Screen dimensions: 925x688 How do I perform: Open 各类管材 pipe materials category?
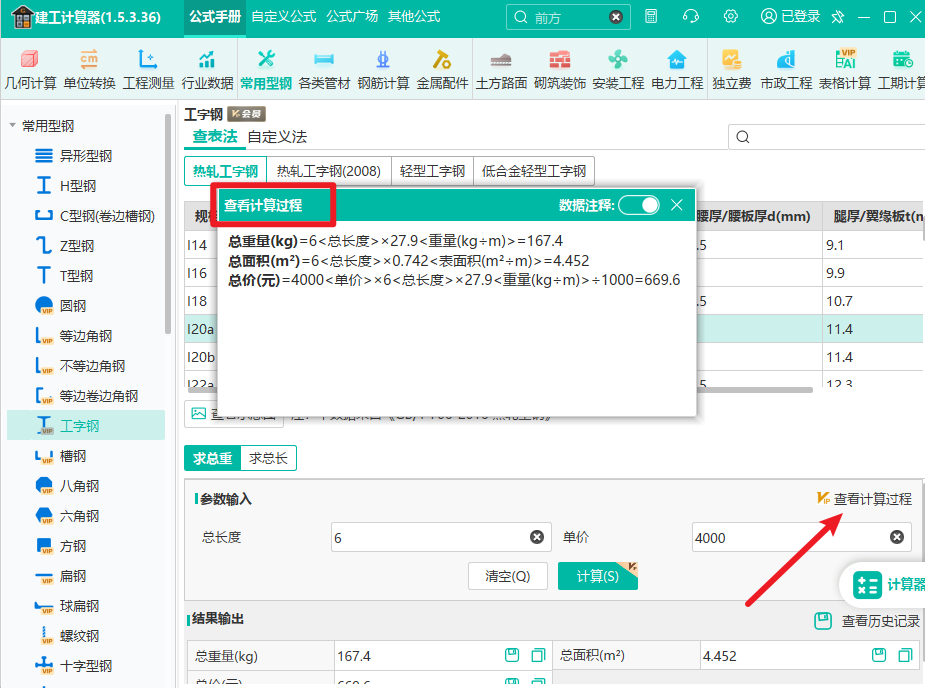click(x=324, y=70)
